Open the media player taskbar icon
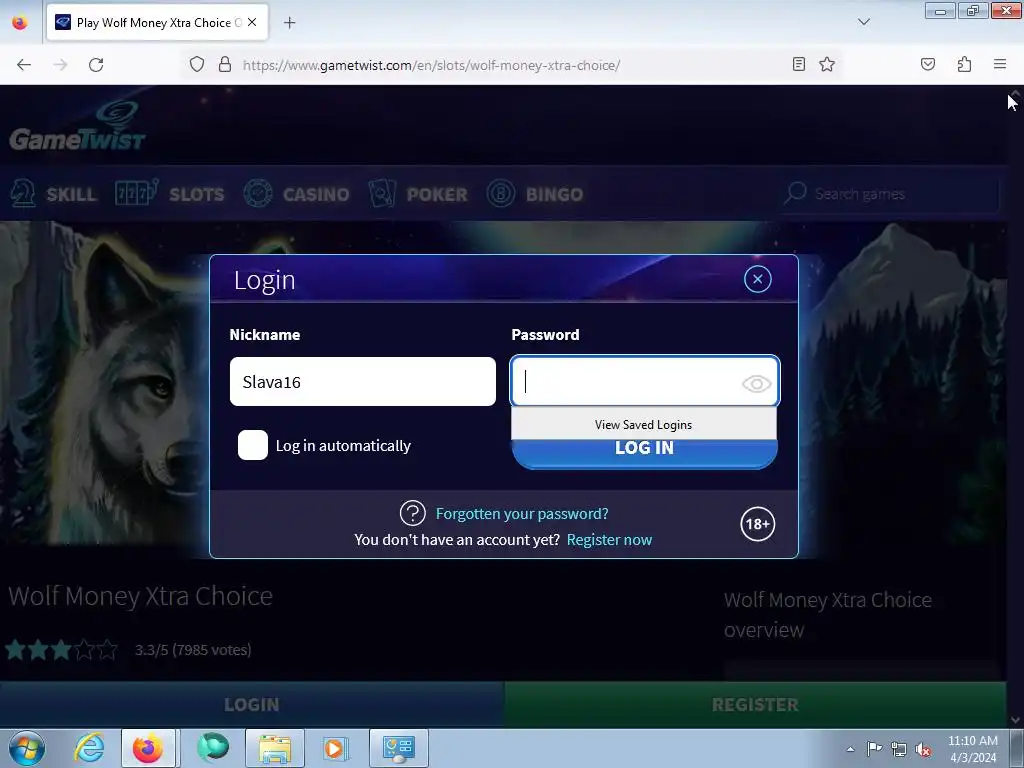The image size is (1024, 768). point(335,748)
